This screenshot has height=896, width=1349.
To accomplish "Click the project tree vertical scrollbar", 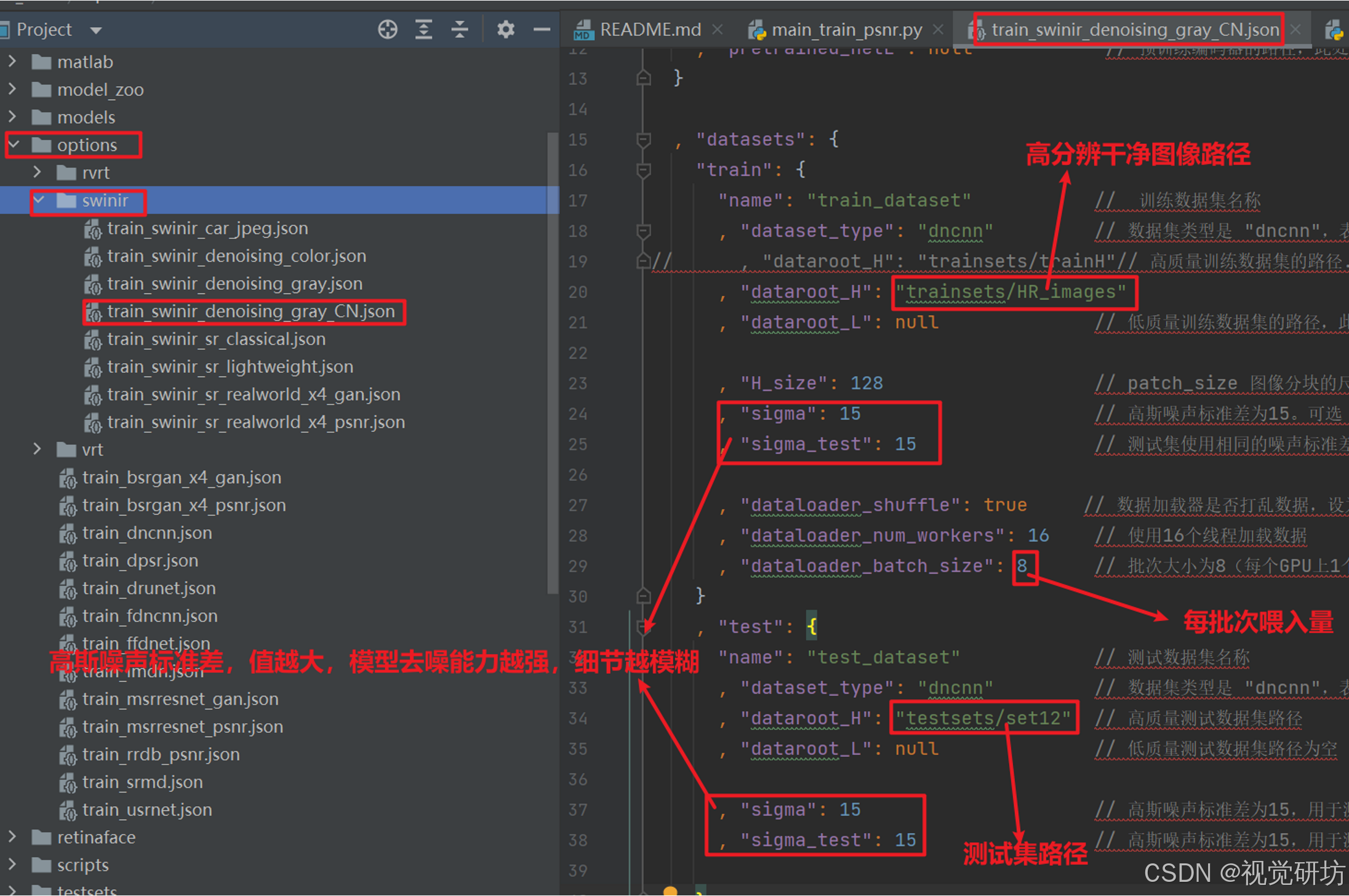I will [x=552, y=363].
